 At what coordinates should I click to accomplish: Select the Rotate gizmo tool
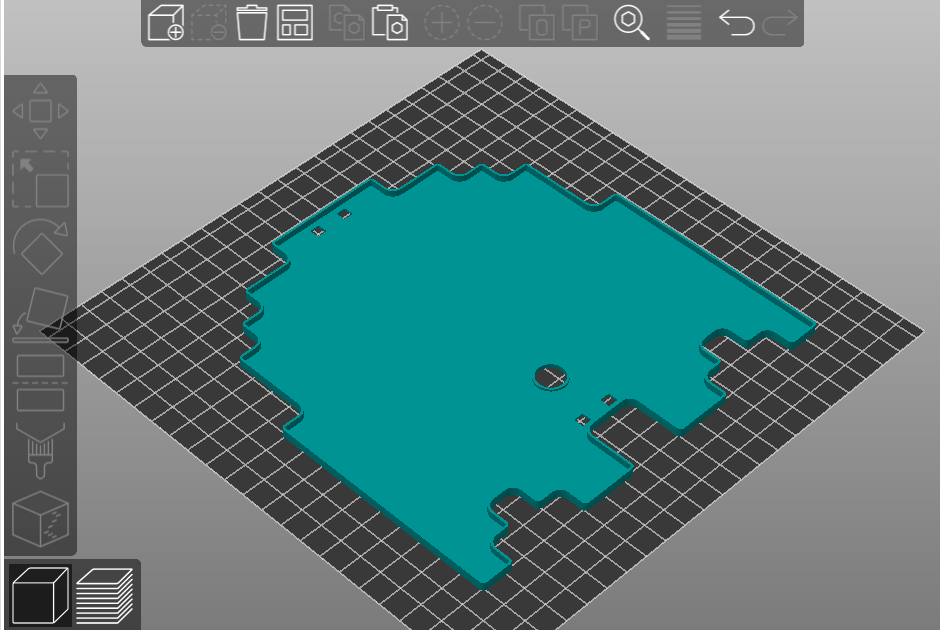[x=40, y=247]
